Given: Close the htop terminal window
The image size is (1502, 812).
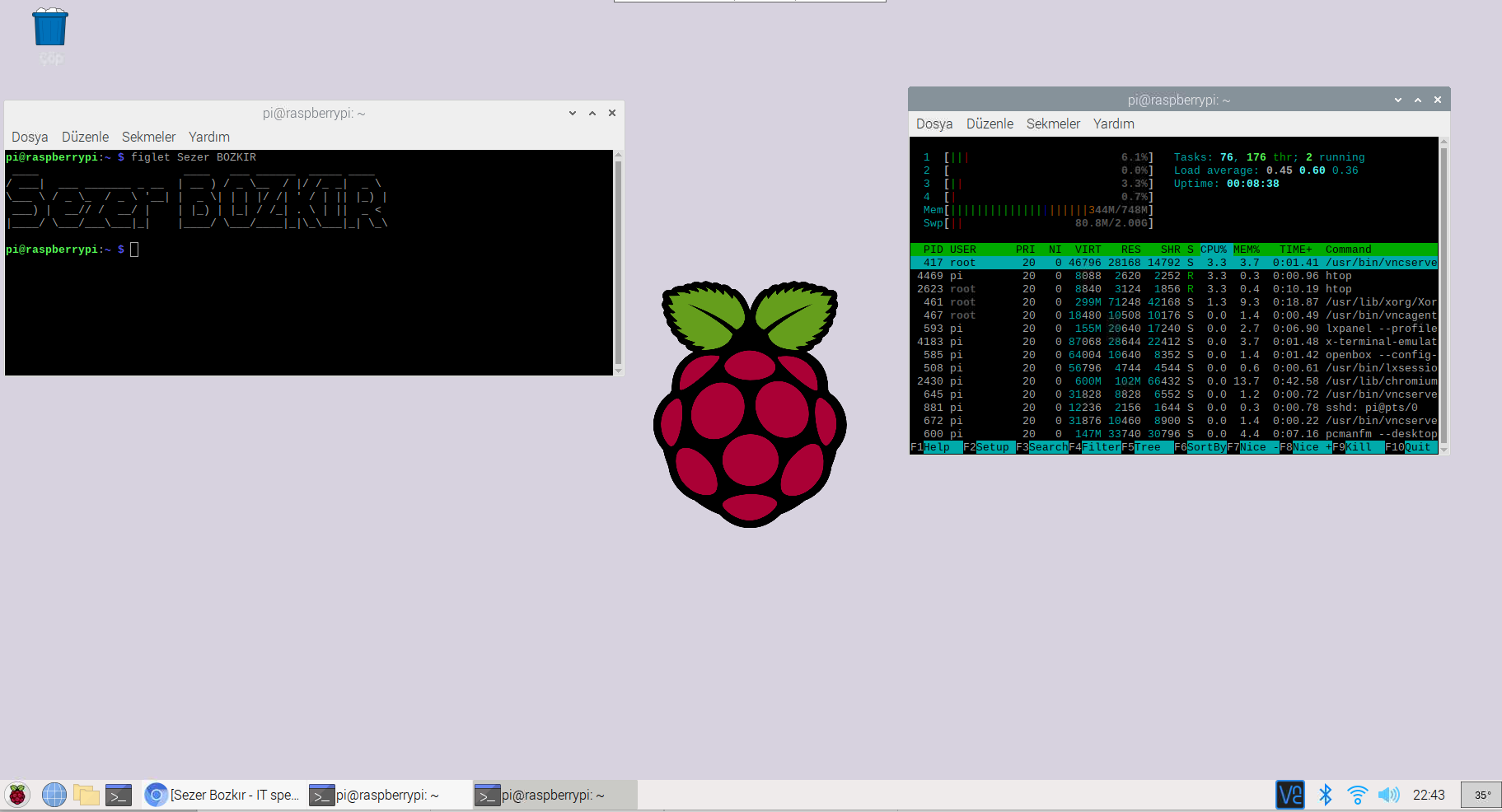Looking at the screenshot, I should pos(1438,100).
